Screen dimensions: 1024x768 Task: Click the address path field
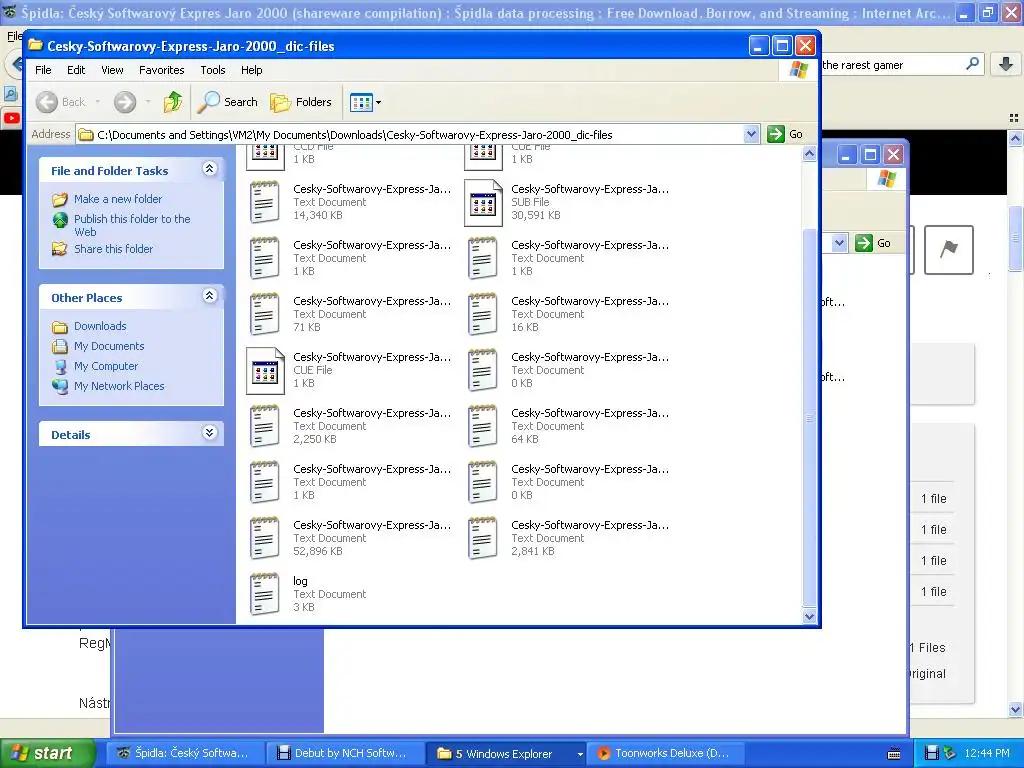click(x=418, y=135)
